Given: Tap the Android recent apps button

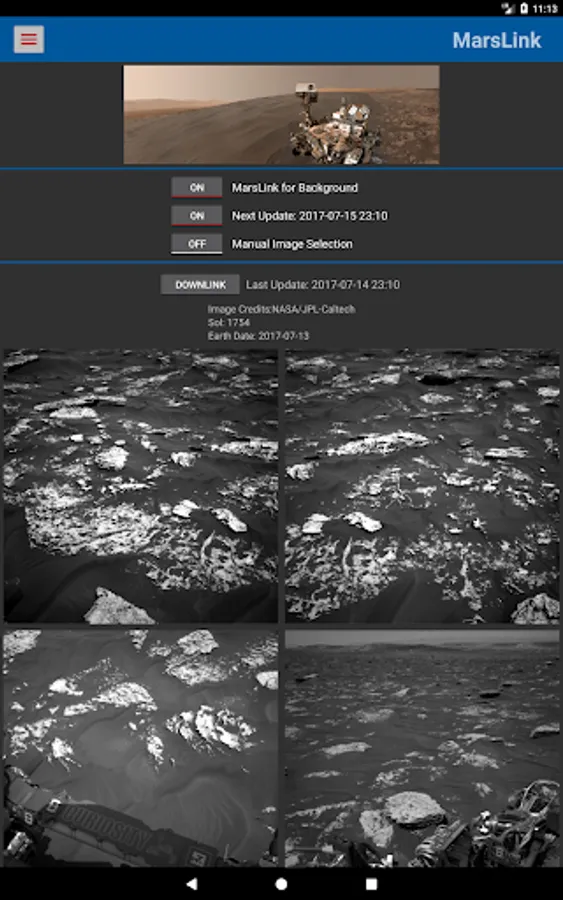Looking at the screenshot, I should tap(371, 884).
